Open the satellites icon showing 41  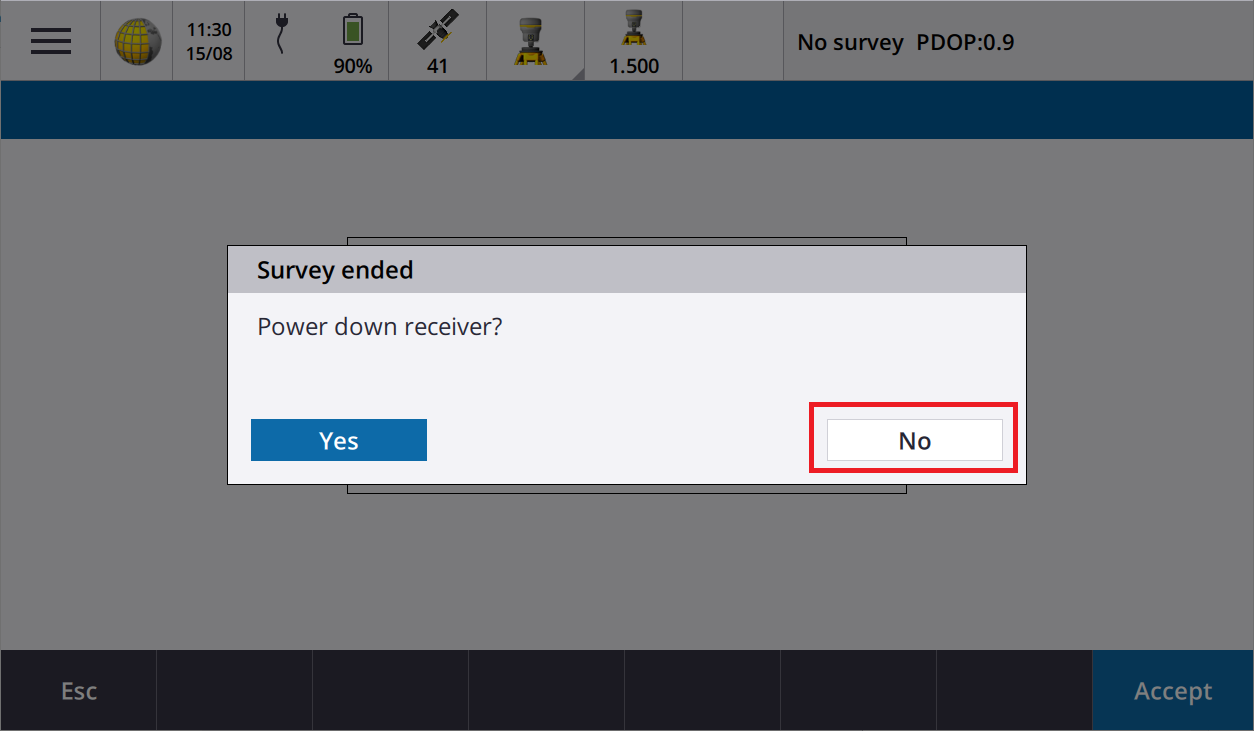tap(437, 41)
